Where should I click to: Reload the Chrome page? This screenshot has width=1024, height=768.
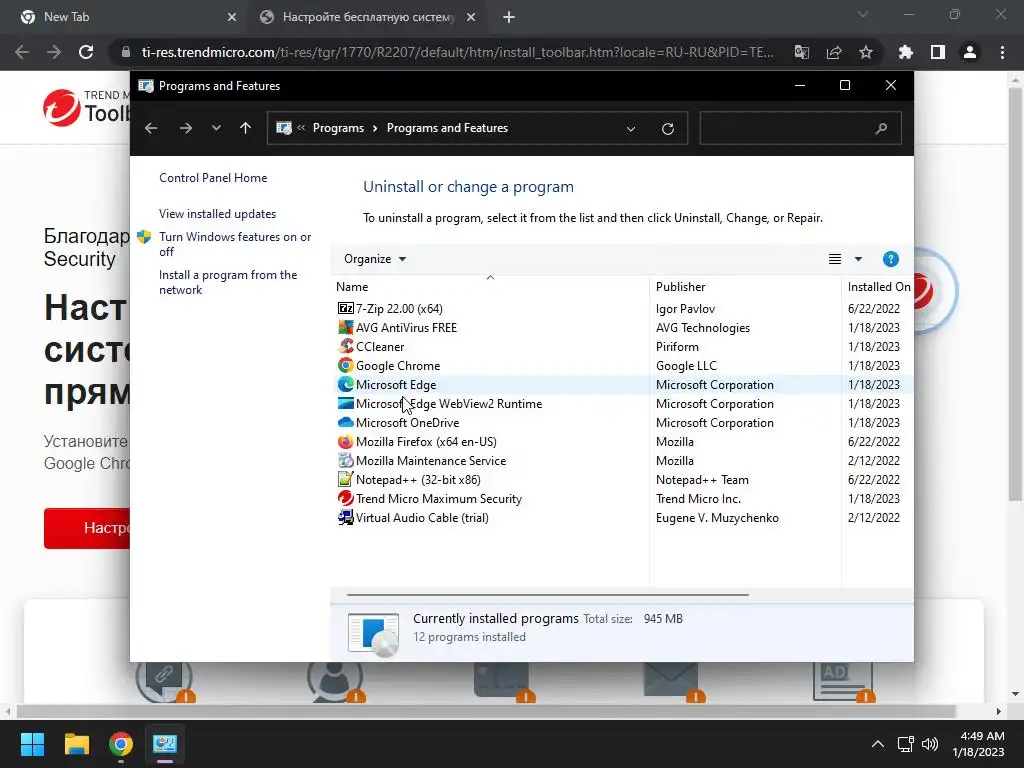tap(86, 52)
